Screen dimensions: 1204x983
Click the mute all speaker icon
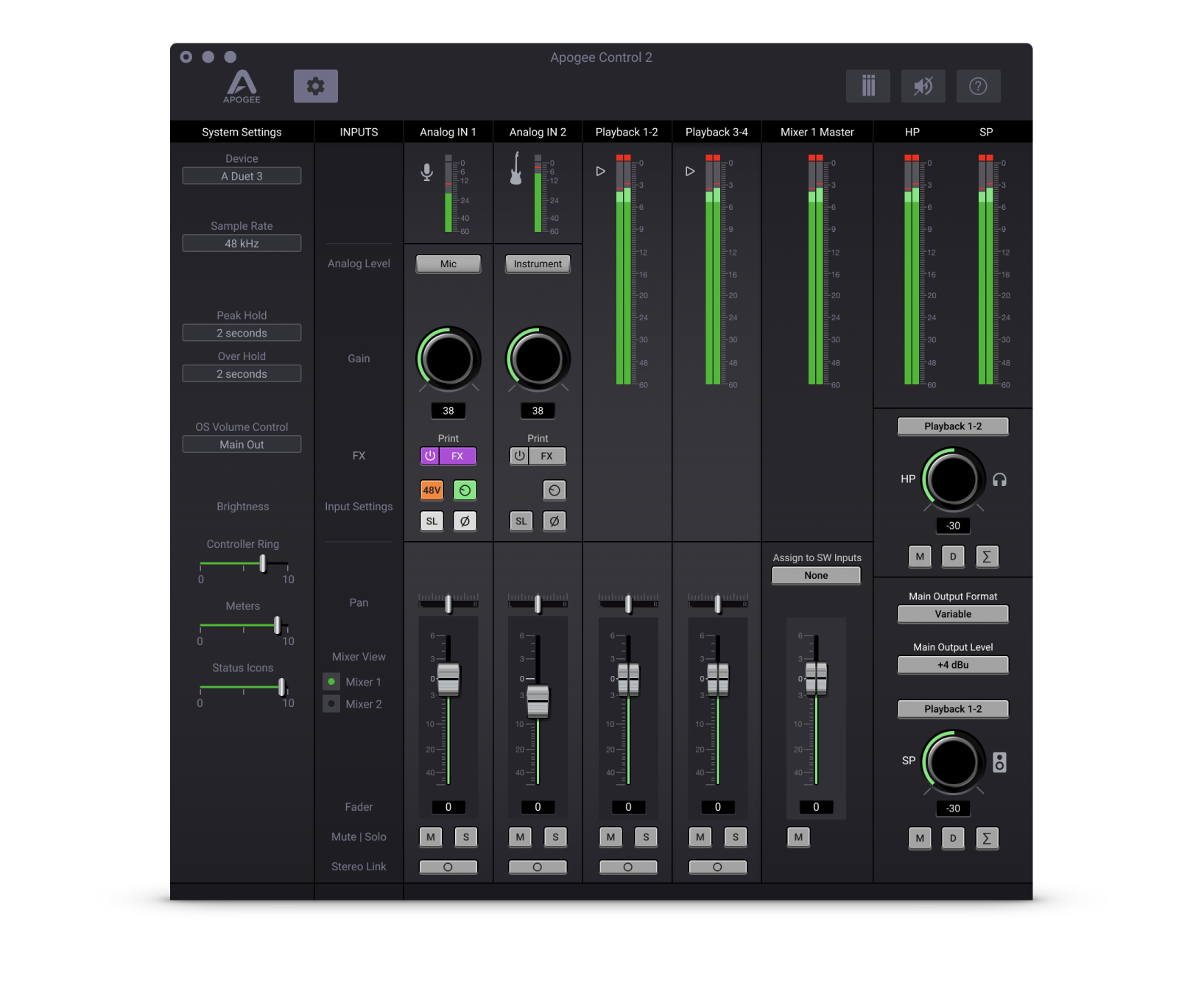pos(923,86)
